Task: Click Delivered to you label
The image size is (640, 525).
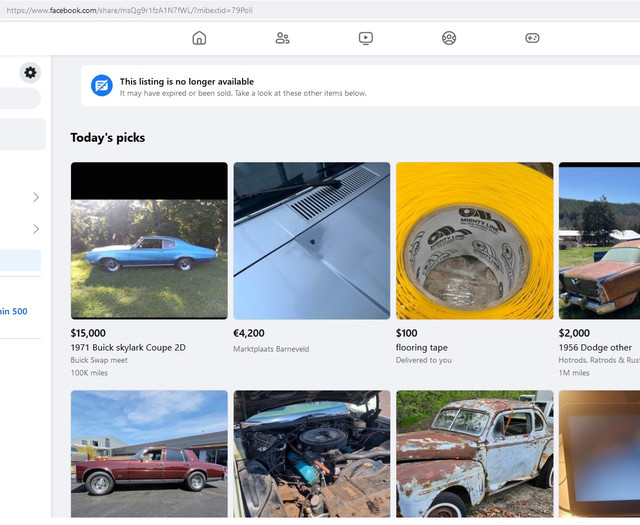Action: (x=424, y=360)
